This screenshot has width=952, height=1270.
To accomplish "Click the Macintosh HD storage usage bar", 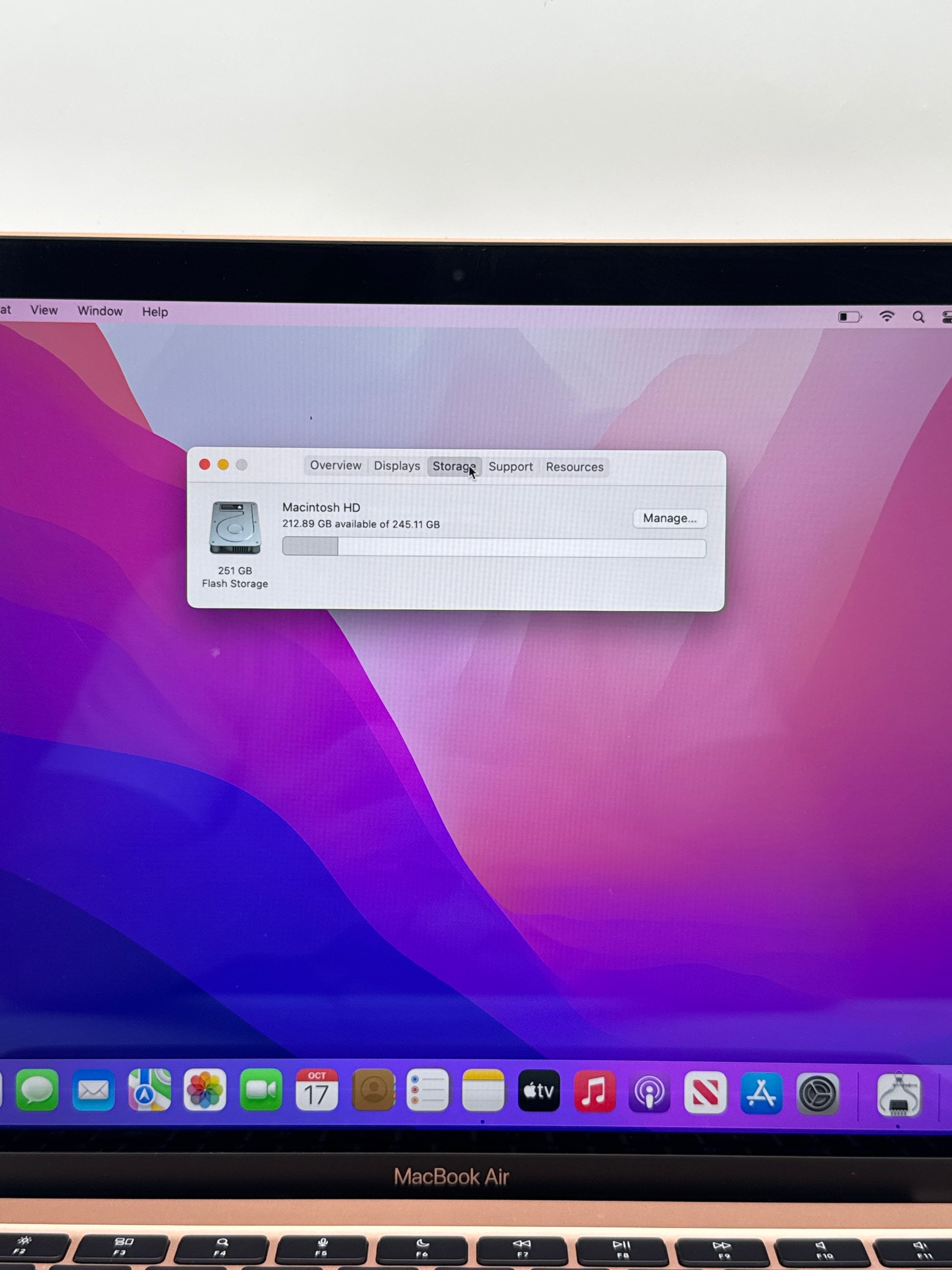I will click(x=494, y=548).
